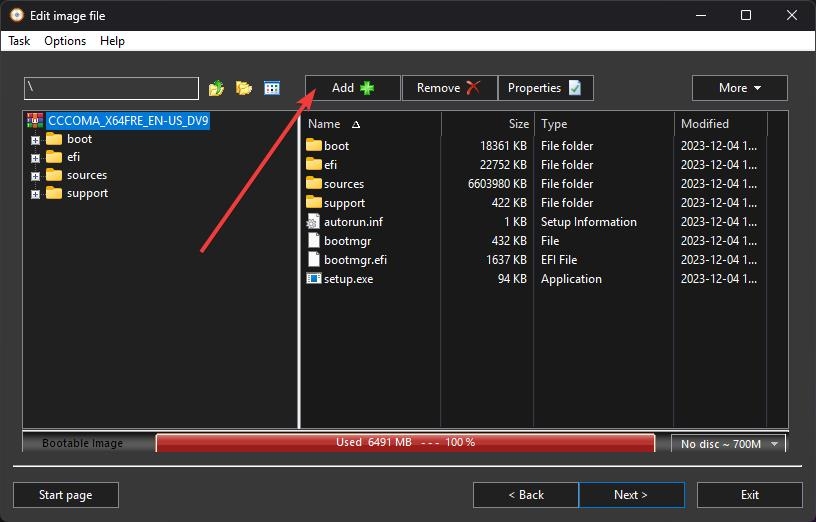Click the Next > button
816x522 pixels.
pyautogui.click(x=631, y=495)
